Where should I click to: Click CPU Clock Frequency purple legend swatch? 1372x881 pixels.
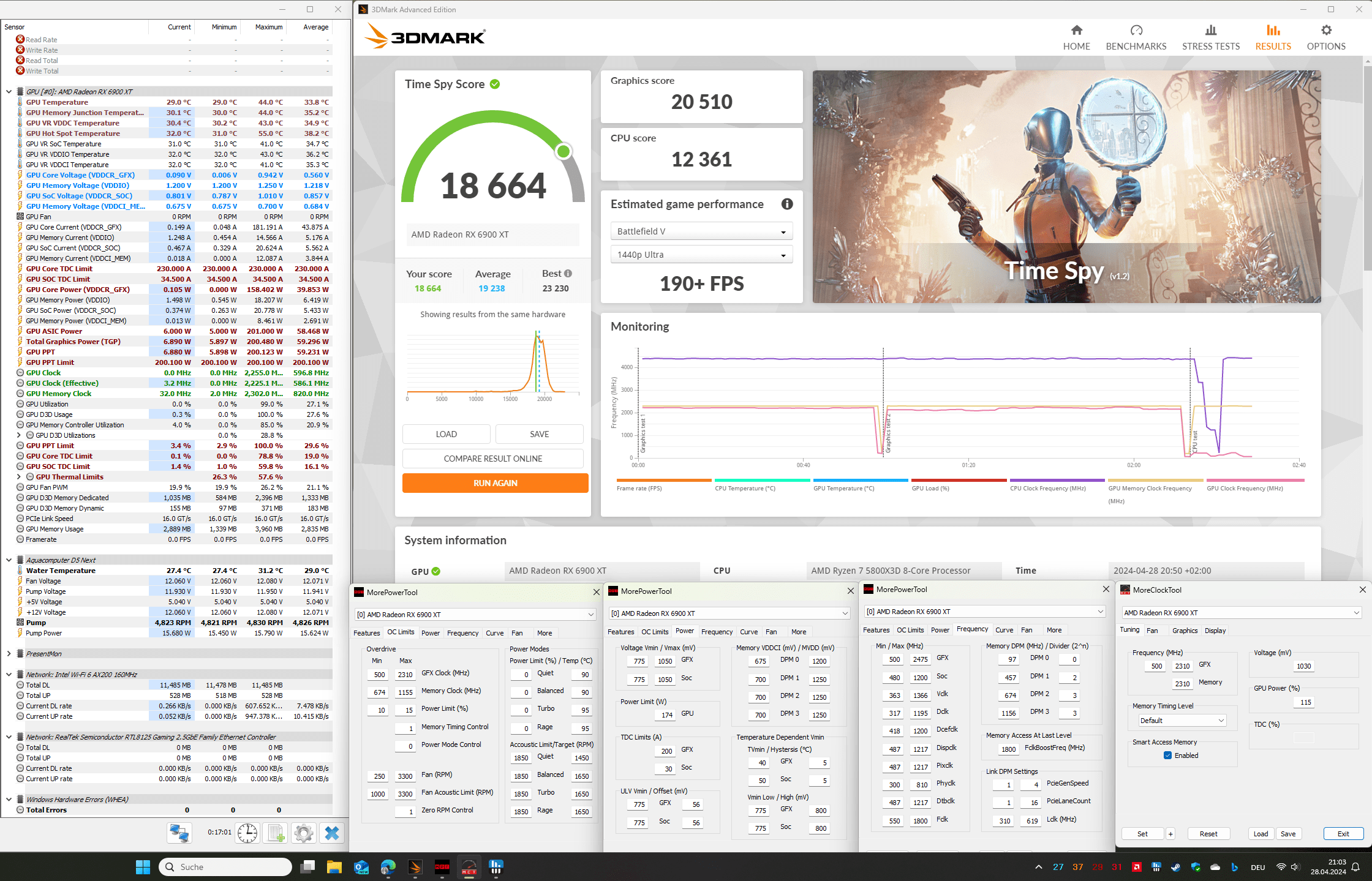(1057, 481)
